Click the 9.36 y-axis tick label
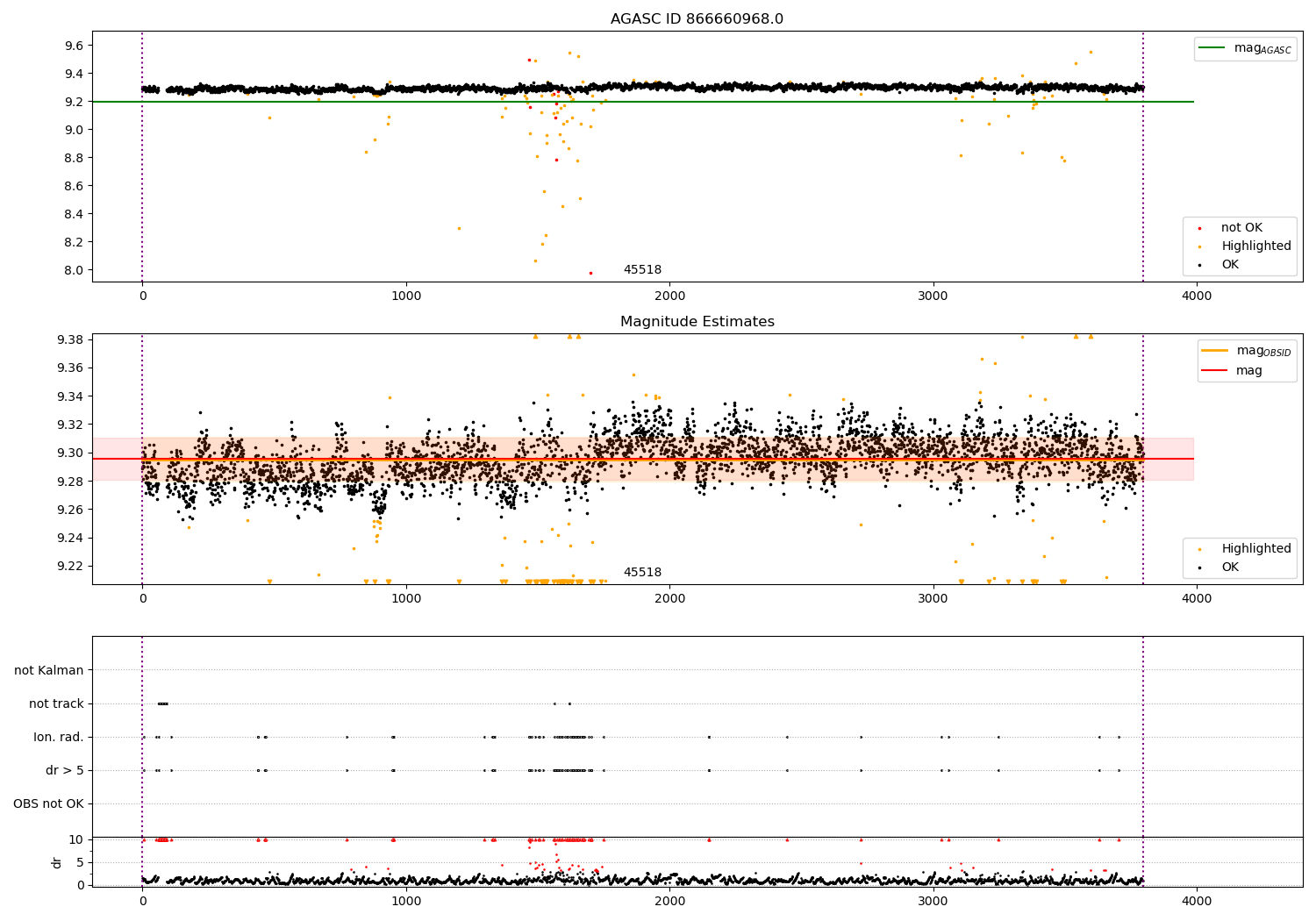Image resolution: width=1316 pixels, height=921 pixels. pyautogui.click(x=71, y=368)
